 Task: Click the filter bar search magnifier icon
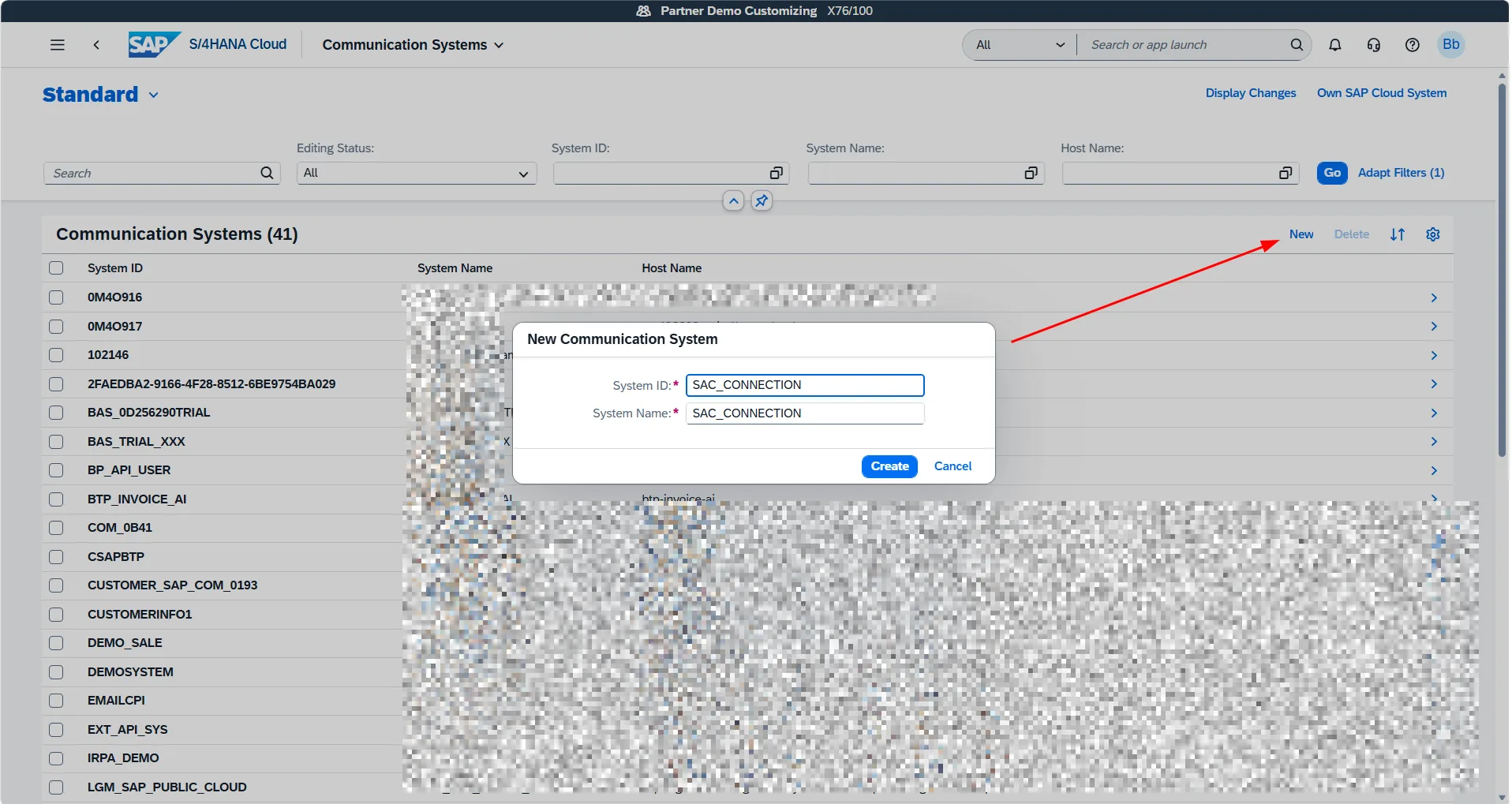(267, 173)
